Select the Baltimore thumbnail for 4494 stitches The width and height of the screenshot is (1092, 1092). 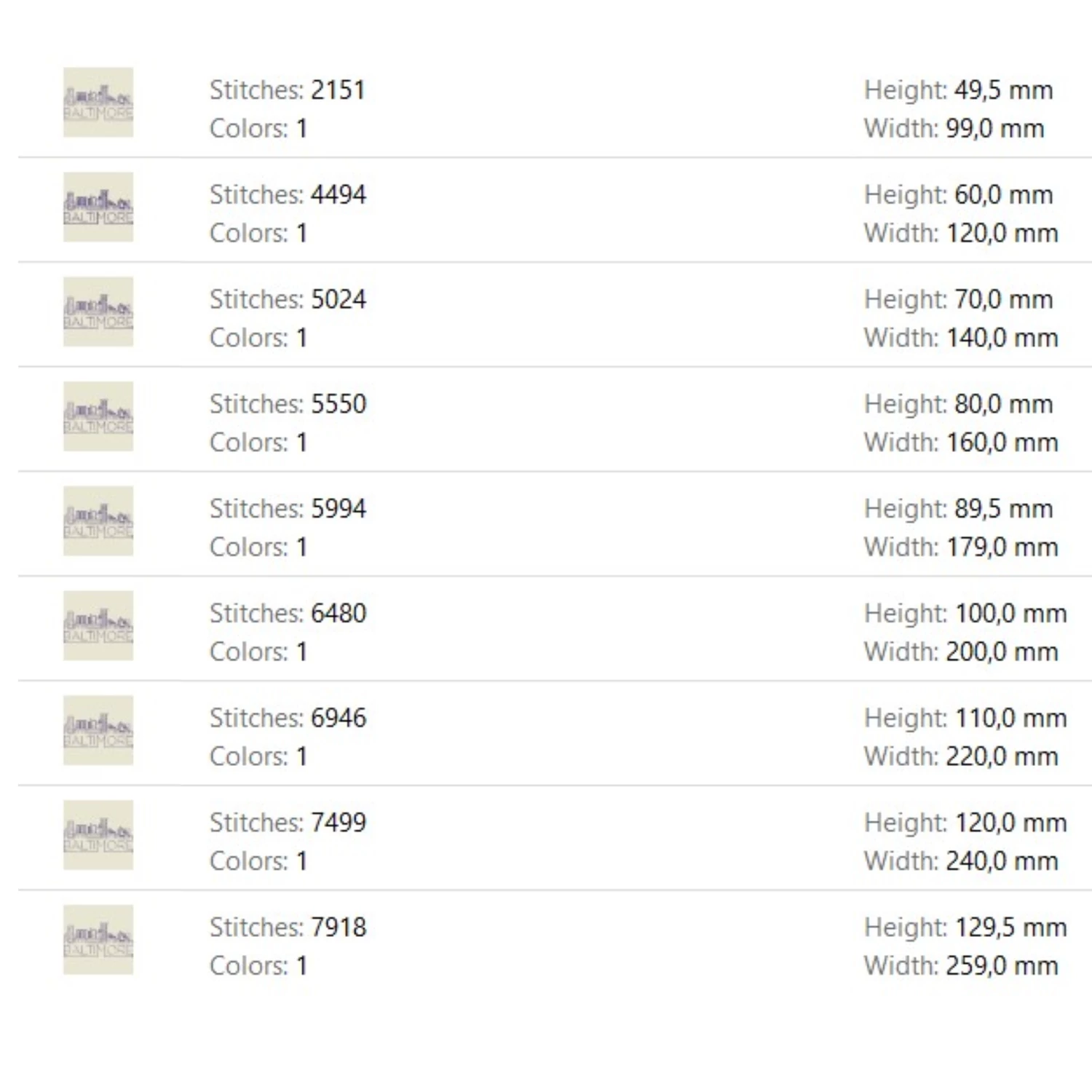click(x=98, y=207)
